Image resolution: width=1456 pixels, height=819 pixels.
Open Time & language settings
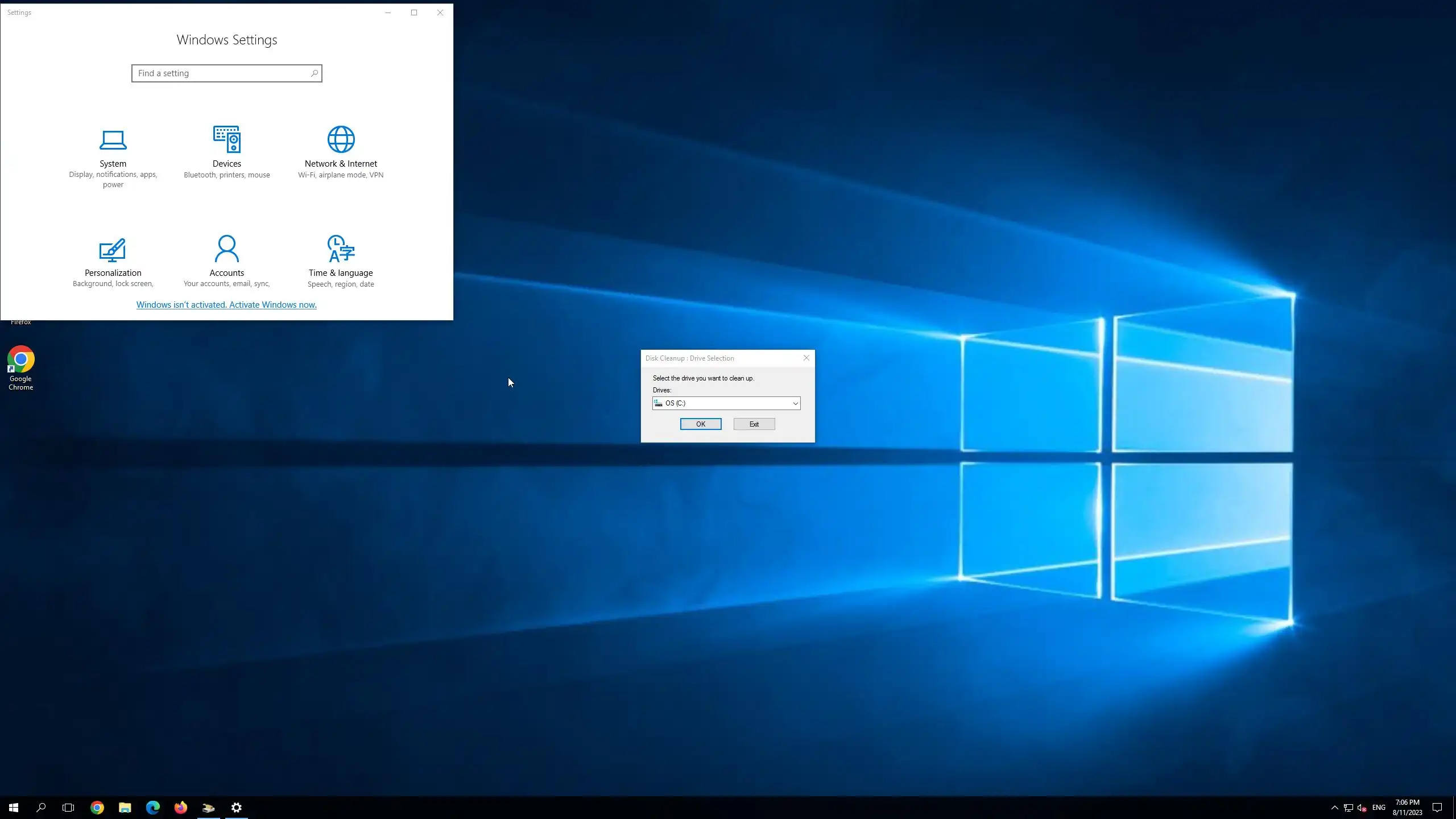click(x=341, y=261)
